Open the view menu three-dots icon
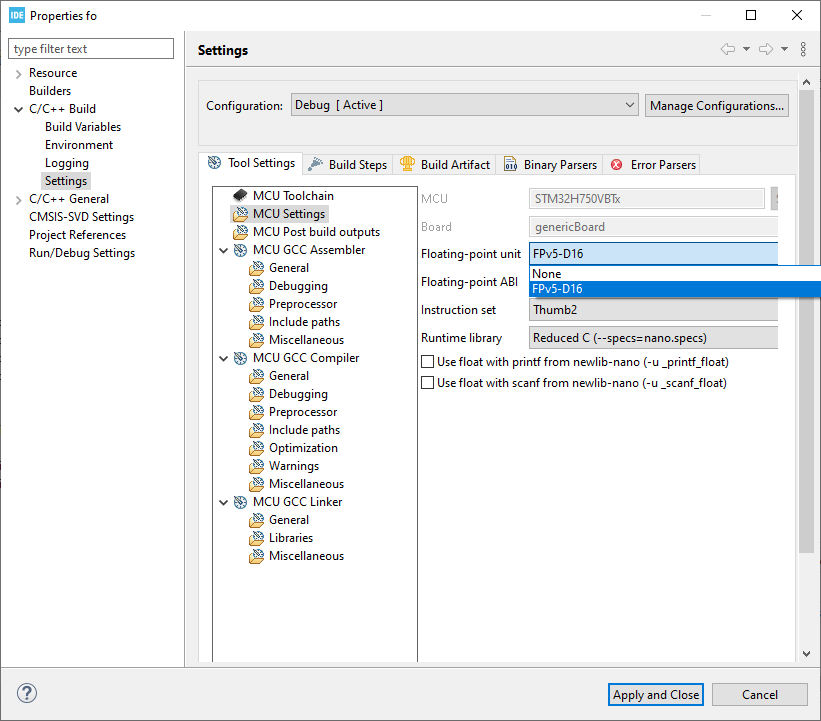 pos(803,49)
